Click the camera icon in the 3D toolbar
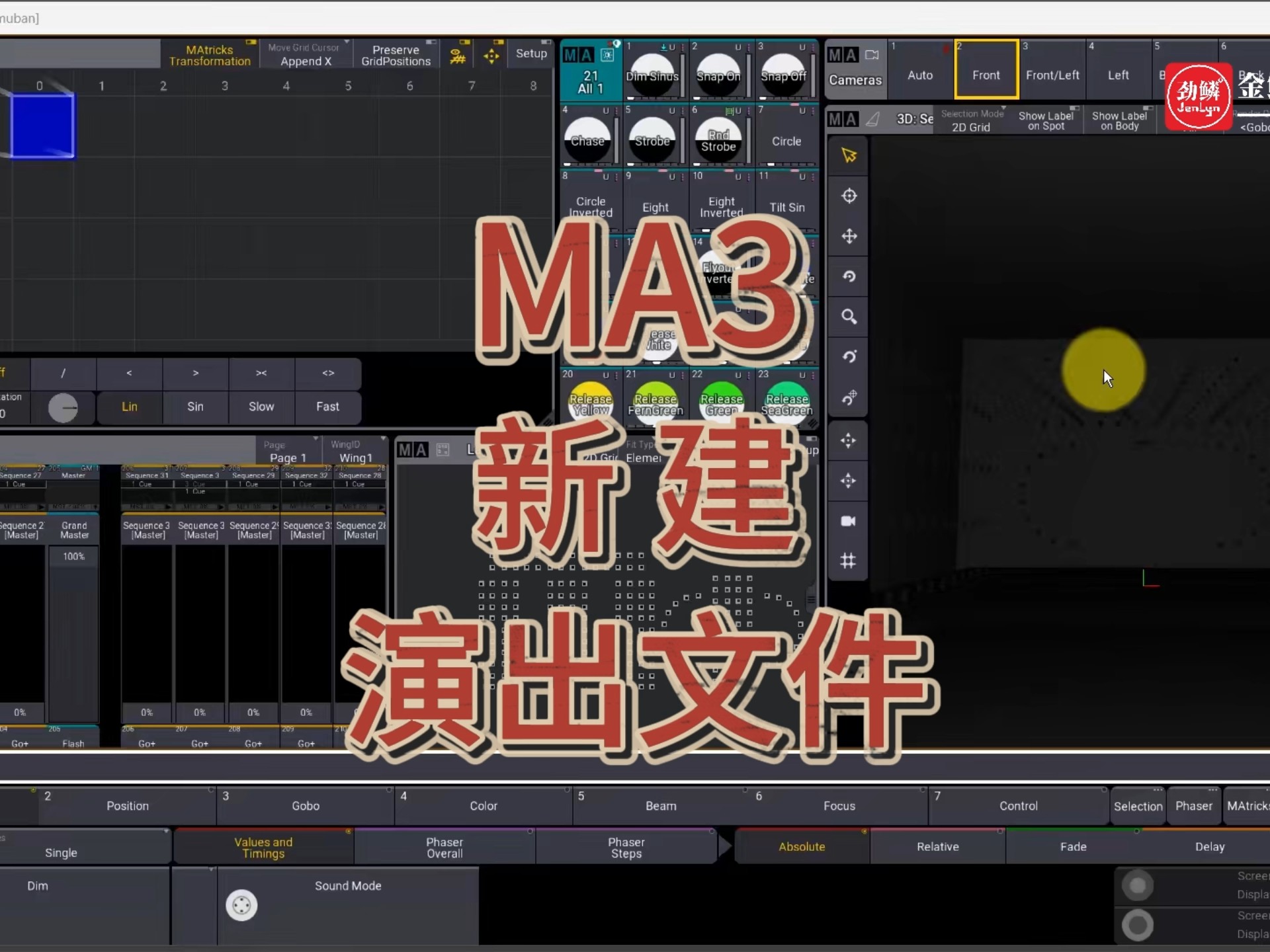The image size is (1270, 952). [x=849, y=521]
